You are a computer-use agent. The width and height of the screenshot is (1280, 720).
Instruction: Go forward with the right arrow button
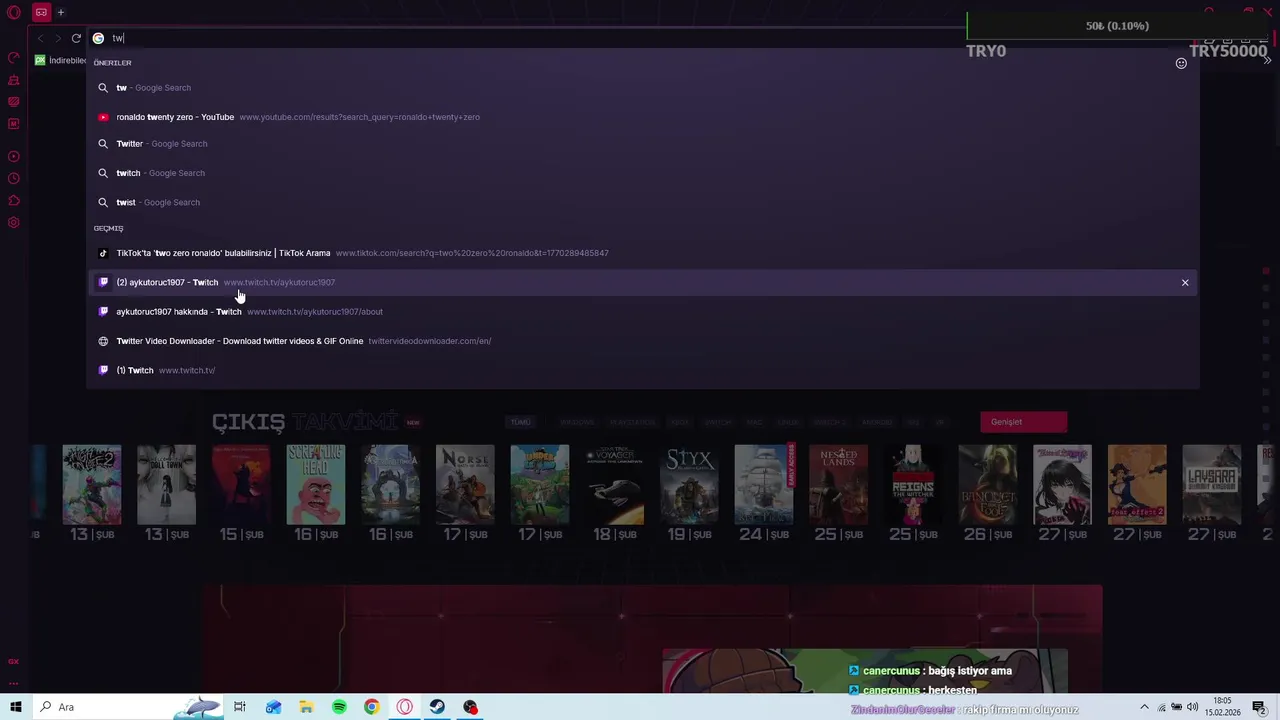pyautogui.click(x=58, y=38)
